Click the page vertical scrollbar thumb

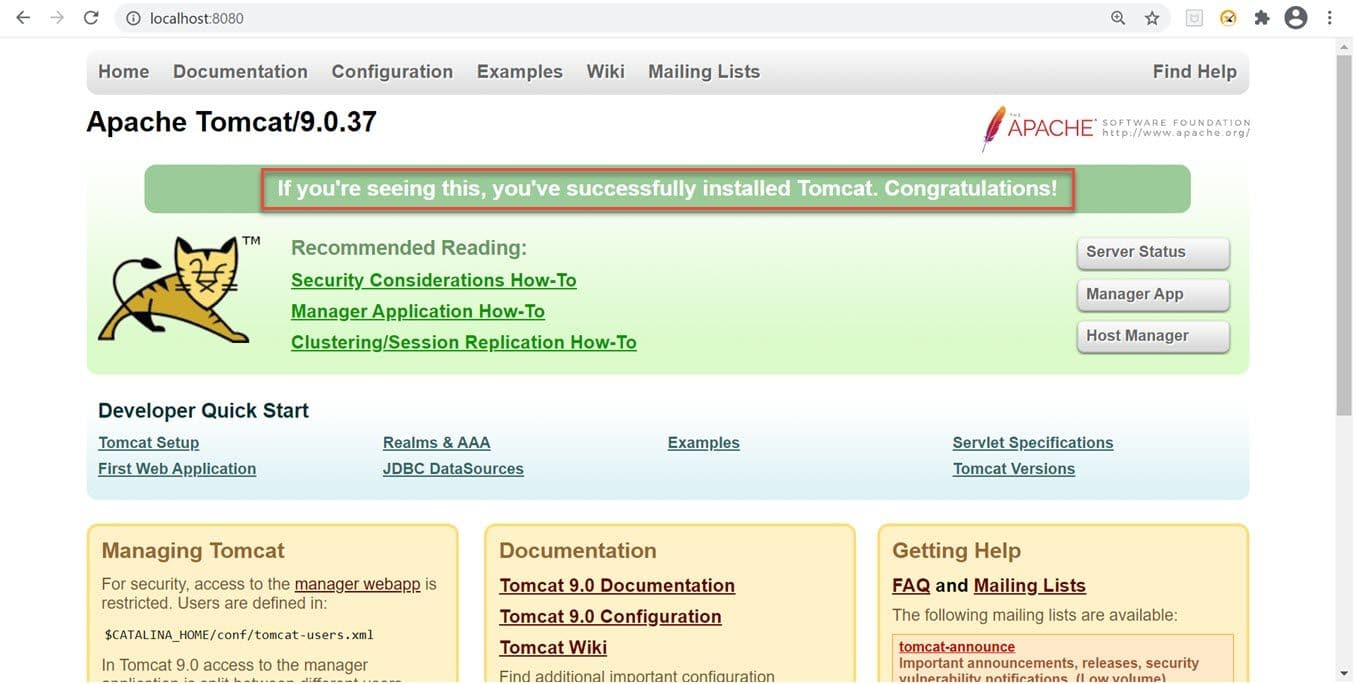(1345, 235)
